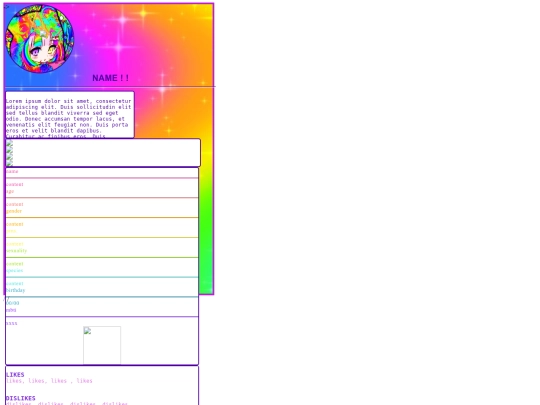540x405 pixels.
Task: Click the "species" row label
Action: coord(14,270)
